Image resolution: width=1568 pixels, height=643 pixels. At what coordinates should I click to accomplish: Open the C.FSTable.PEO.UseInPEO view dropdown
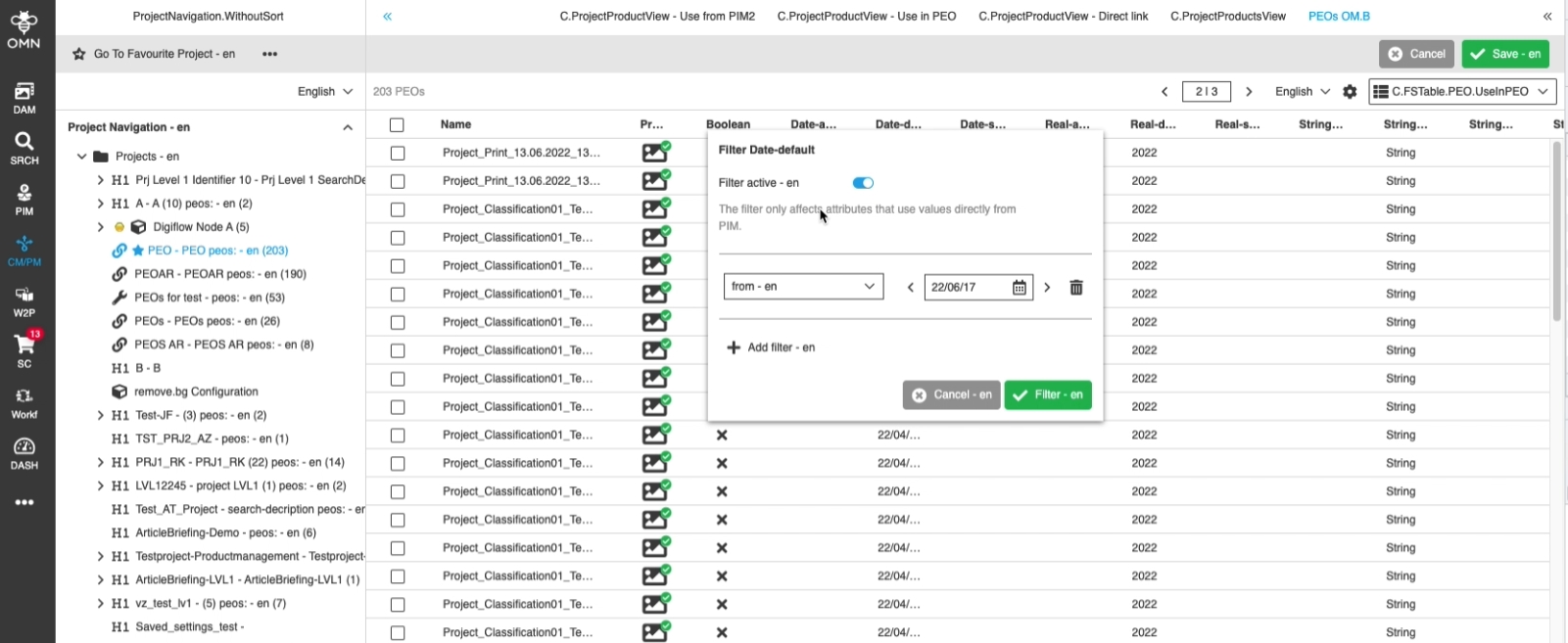[x=1462, y=92]
